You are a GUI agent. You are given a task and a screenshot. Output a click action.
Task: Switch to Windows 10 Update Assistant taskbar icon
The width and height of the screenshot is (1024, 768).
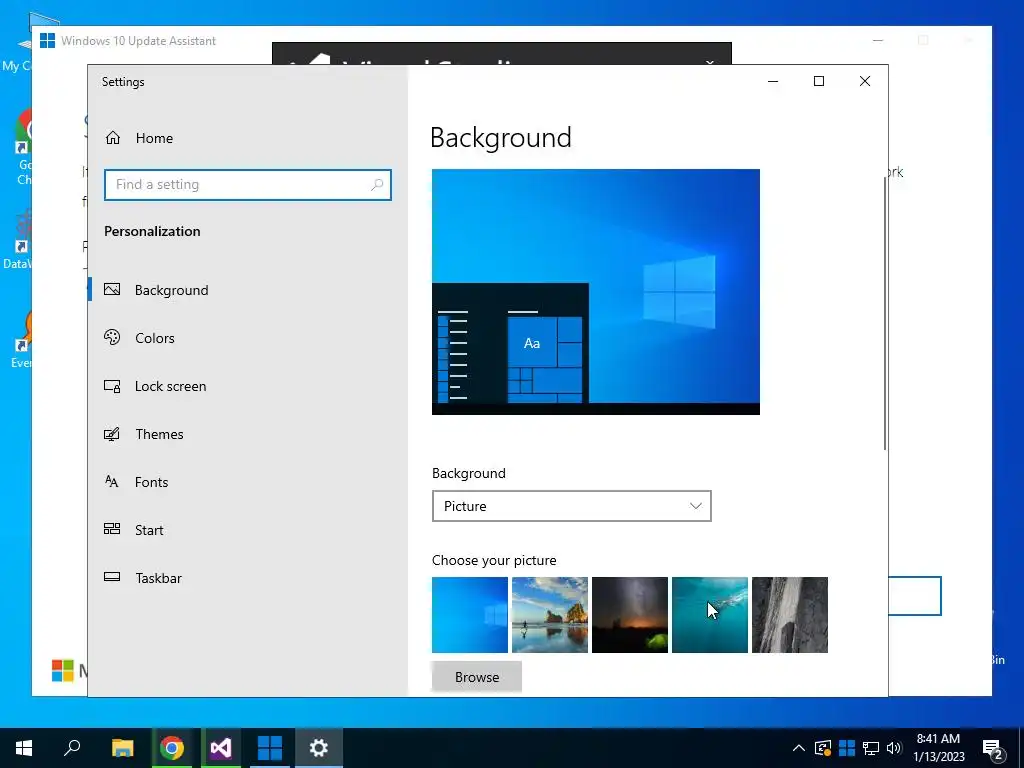coord(270,748)
